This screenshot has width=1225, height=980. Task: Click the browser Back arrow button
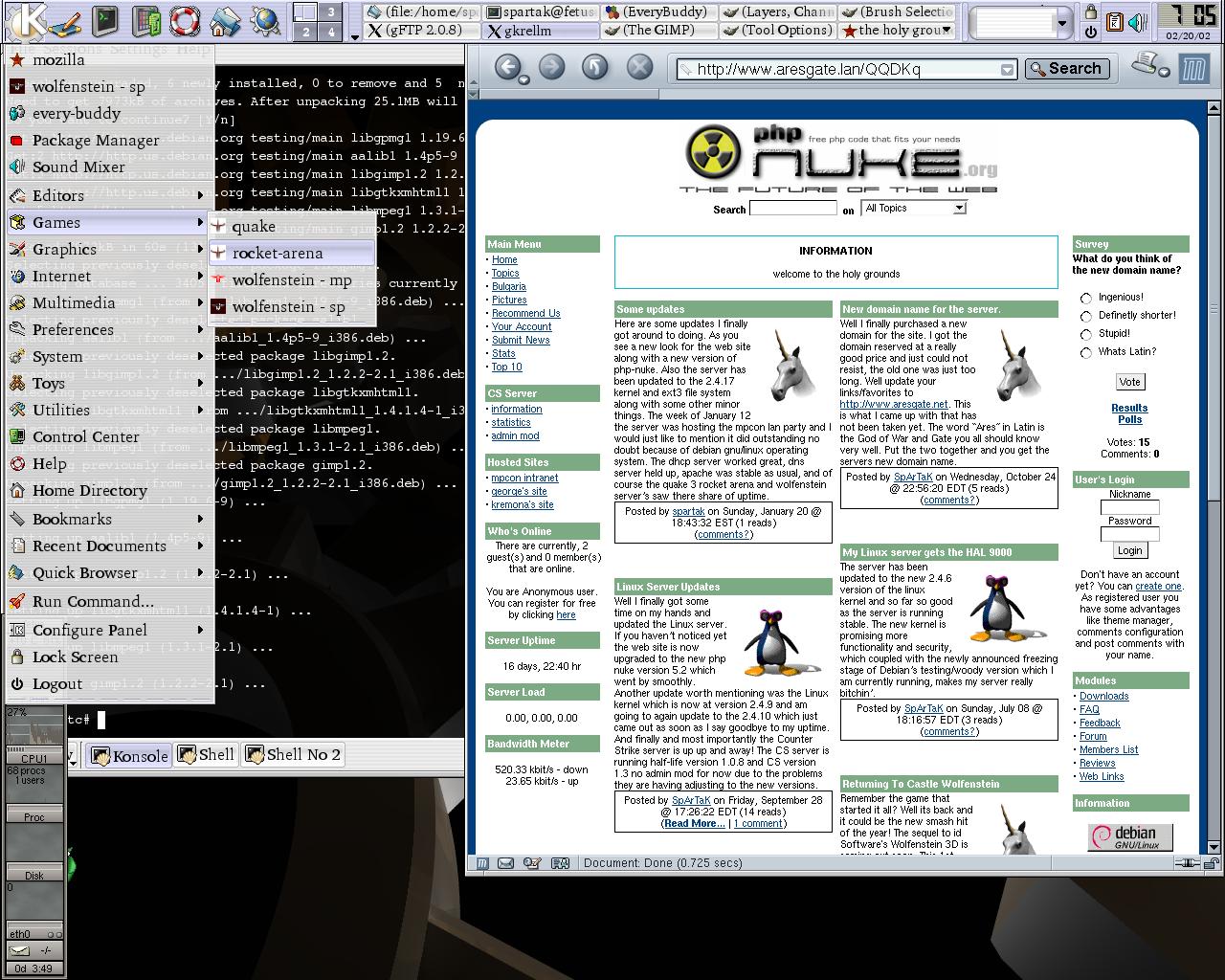508,67
